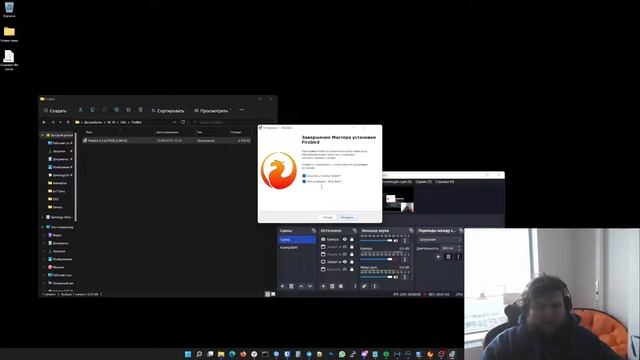The image size is (640, 360).
Task: Click Назад button in Firebird installer
Action: pos(327,218)
